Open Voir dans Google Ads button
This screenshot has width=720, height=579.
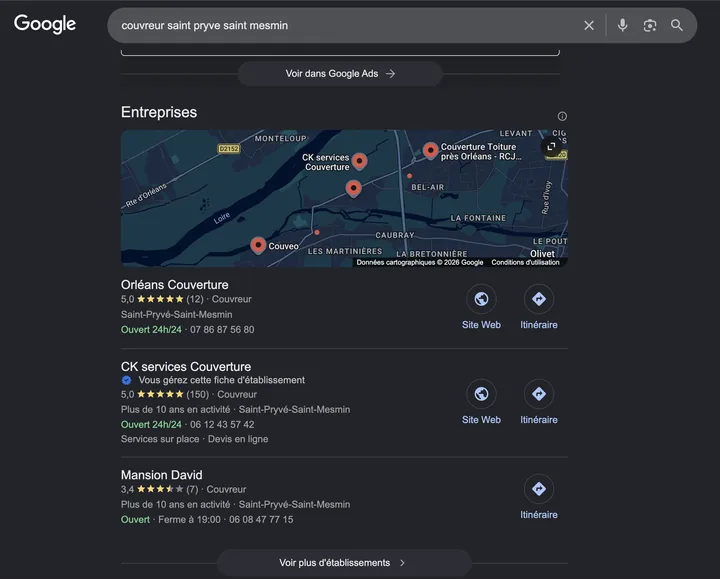tap(340, 73)
